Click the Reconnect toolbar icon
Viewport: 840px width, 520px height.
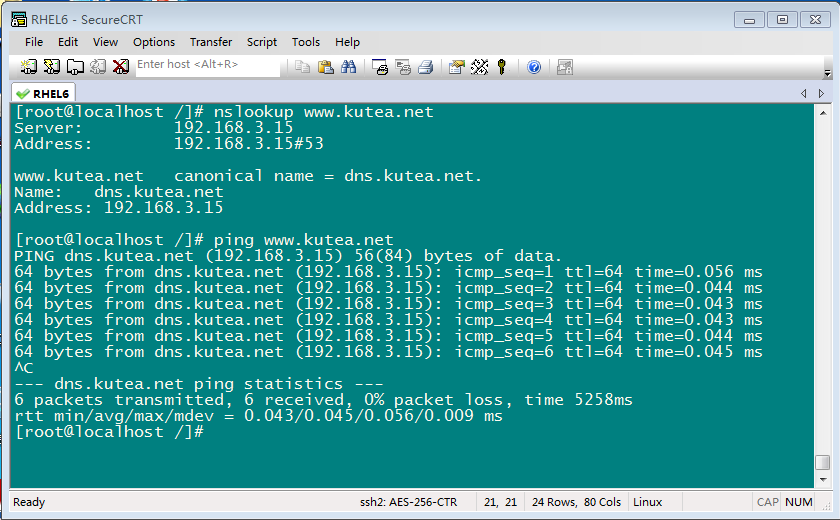click(98, 67)
